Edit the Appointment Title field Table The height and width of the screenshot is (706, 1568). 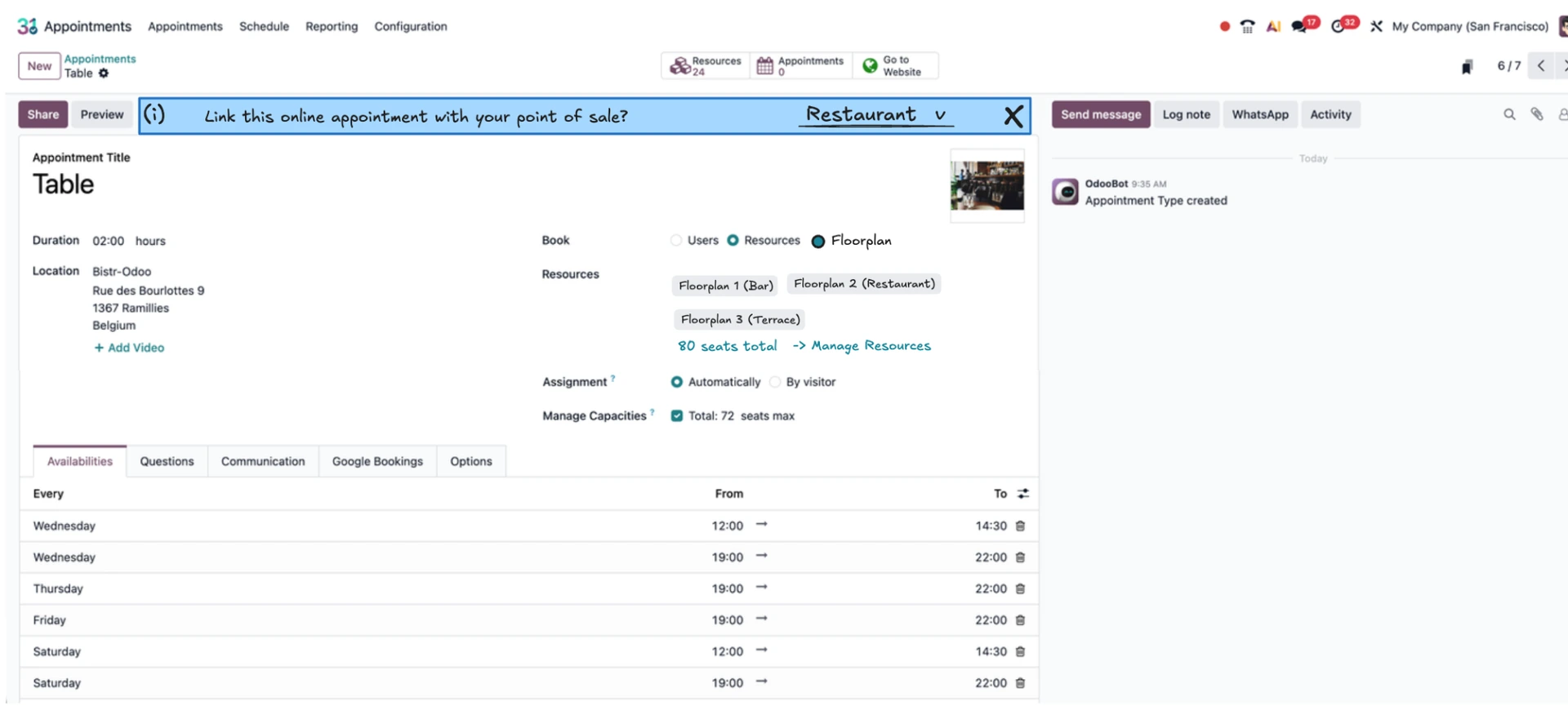coord(64,184)
